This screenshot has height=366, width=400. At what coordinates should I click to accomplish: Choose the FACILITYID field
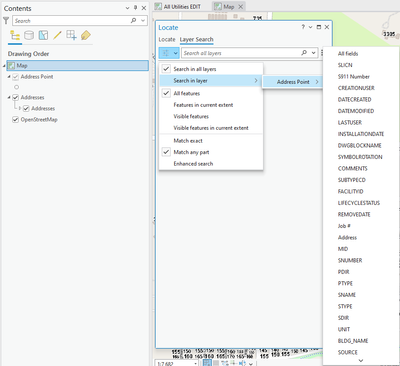pos(350,191)
